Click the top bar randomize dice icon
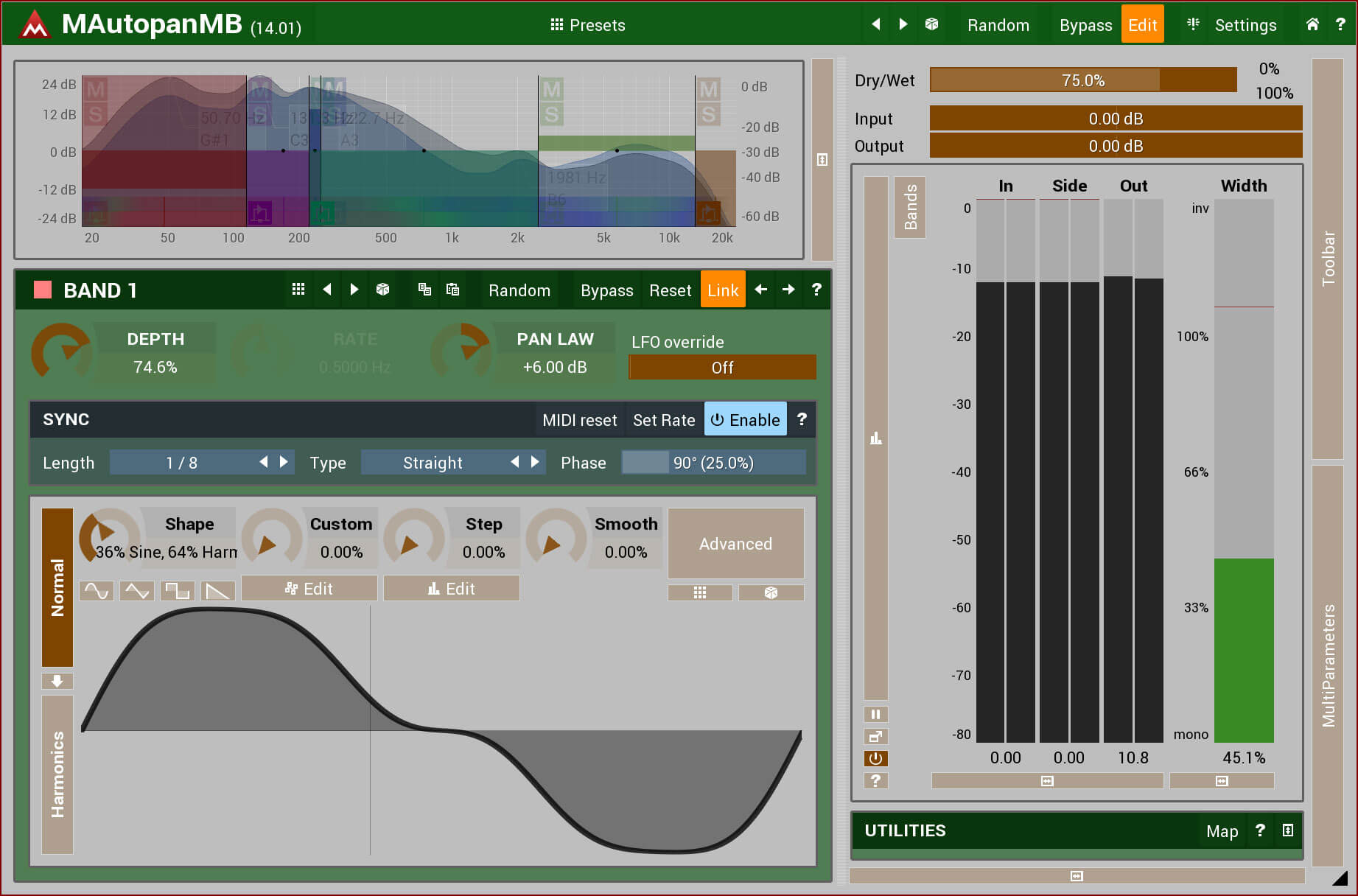1358x896 pixels. pyautogui.click(x=931, y=24)
